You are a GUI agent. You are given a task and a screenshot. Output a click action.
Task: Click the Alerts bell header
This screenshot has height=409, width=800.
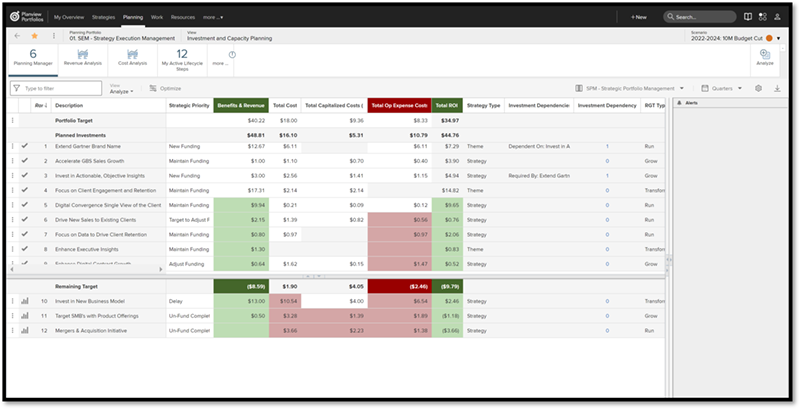(x=688, y=103)
